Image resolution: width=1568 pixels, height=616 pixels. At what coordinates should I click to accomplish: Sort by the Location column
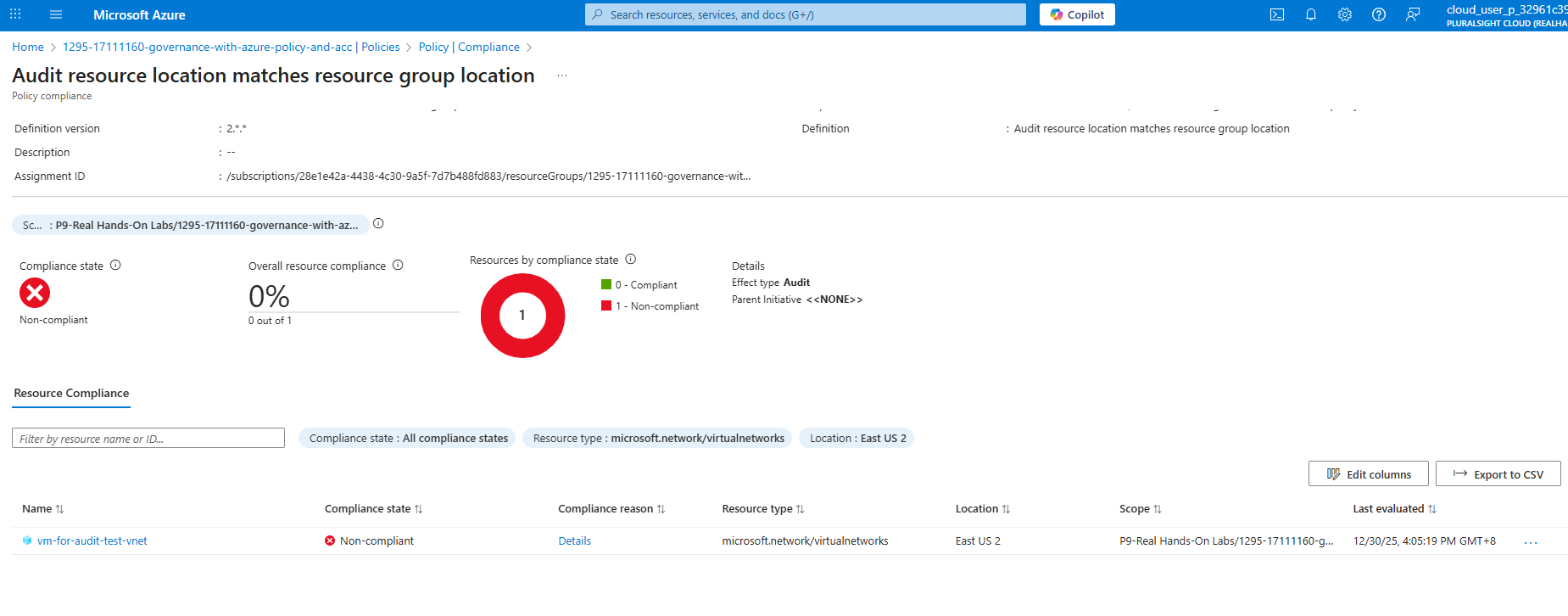click(x=983, y=509)
